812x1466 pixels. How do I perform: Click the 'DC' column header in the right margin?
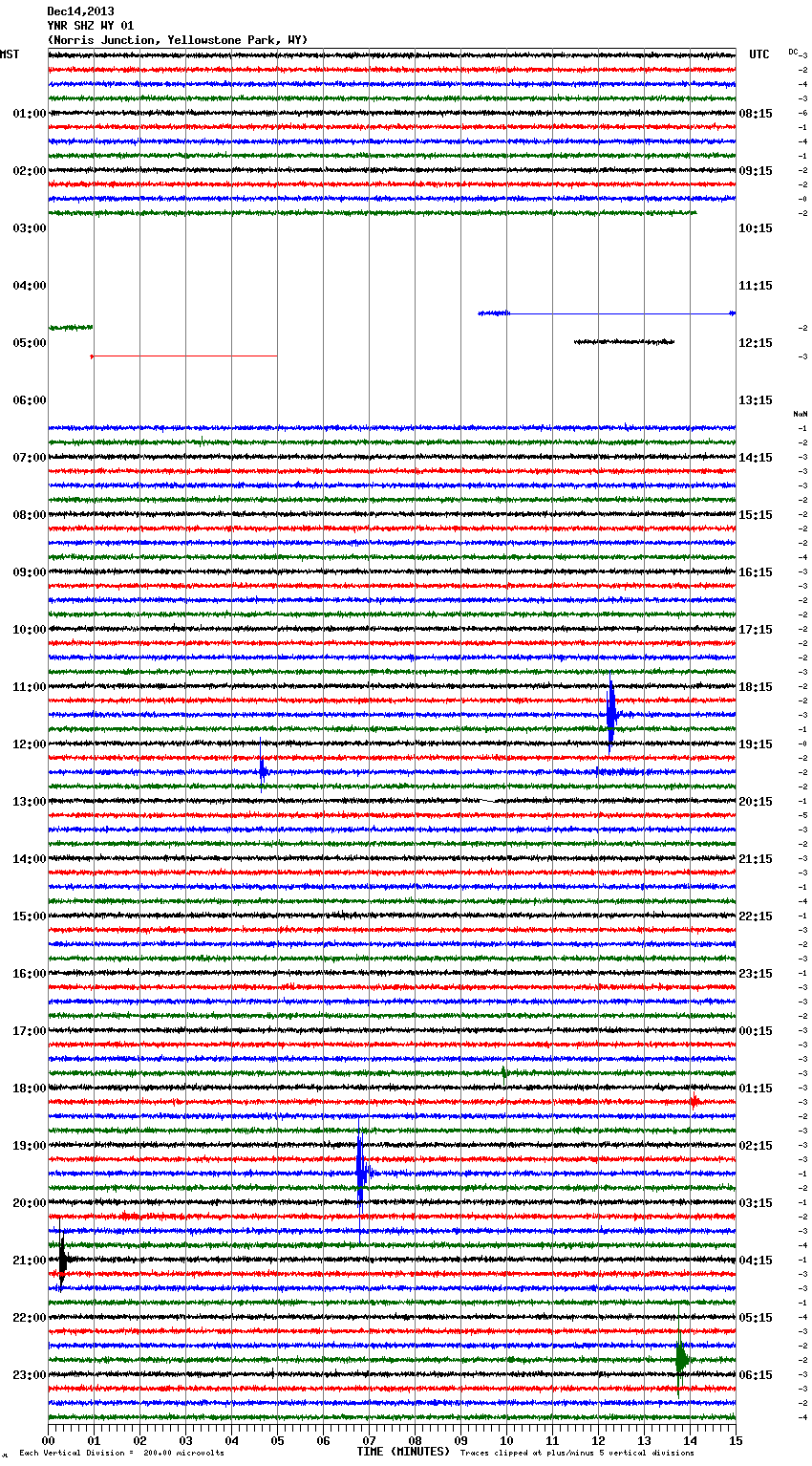(x=793, y=52)
